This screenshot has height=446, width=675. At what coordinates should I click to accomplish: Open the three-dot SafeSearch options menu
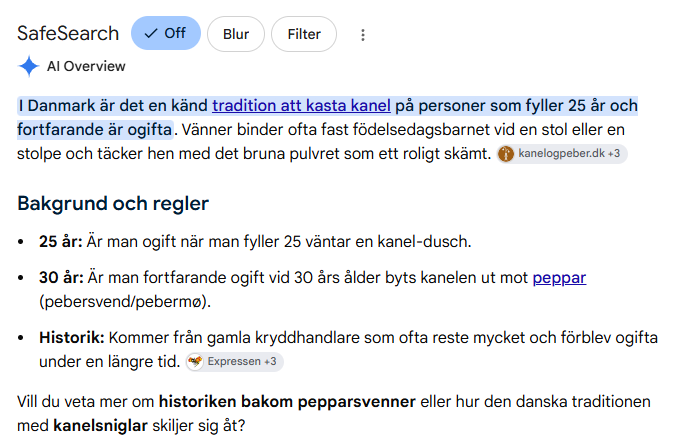[363, 34]
